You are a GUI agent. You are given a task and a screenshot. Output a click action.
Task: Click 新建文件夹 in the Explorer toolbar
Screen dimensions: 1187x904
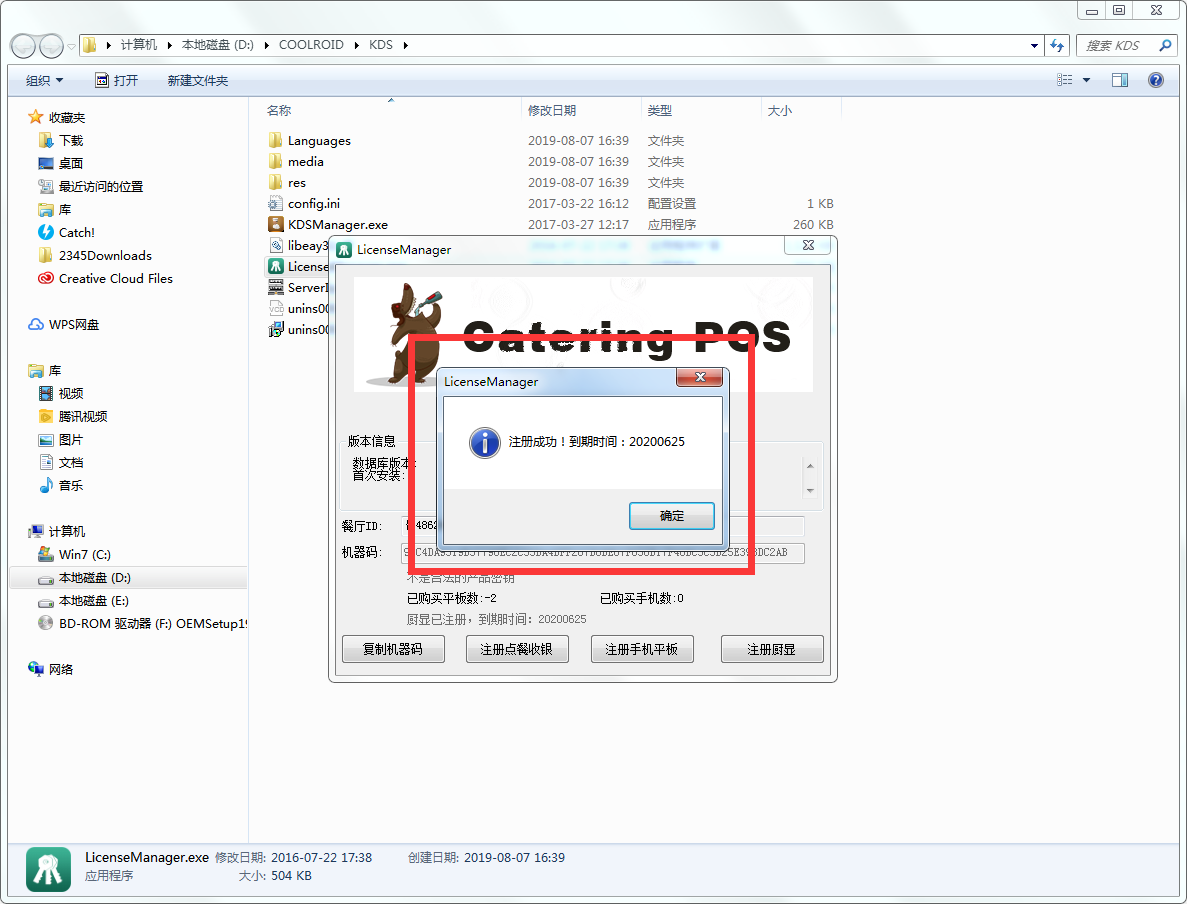click(198, 80)
